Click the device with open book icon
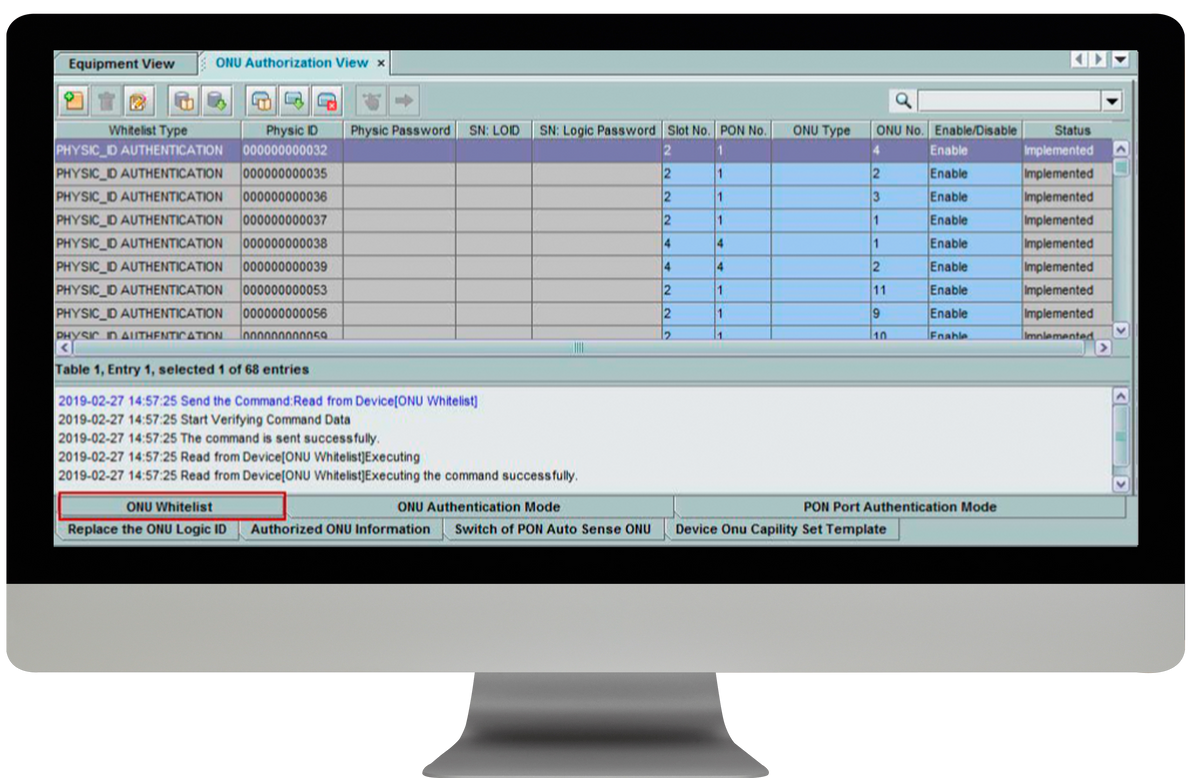The width and height of the screenshot is (1200, 778). (x=262, y=100)
